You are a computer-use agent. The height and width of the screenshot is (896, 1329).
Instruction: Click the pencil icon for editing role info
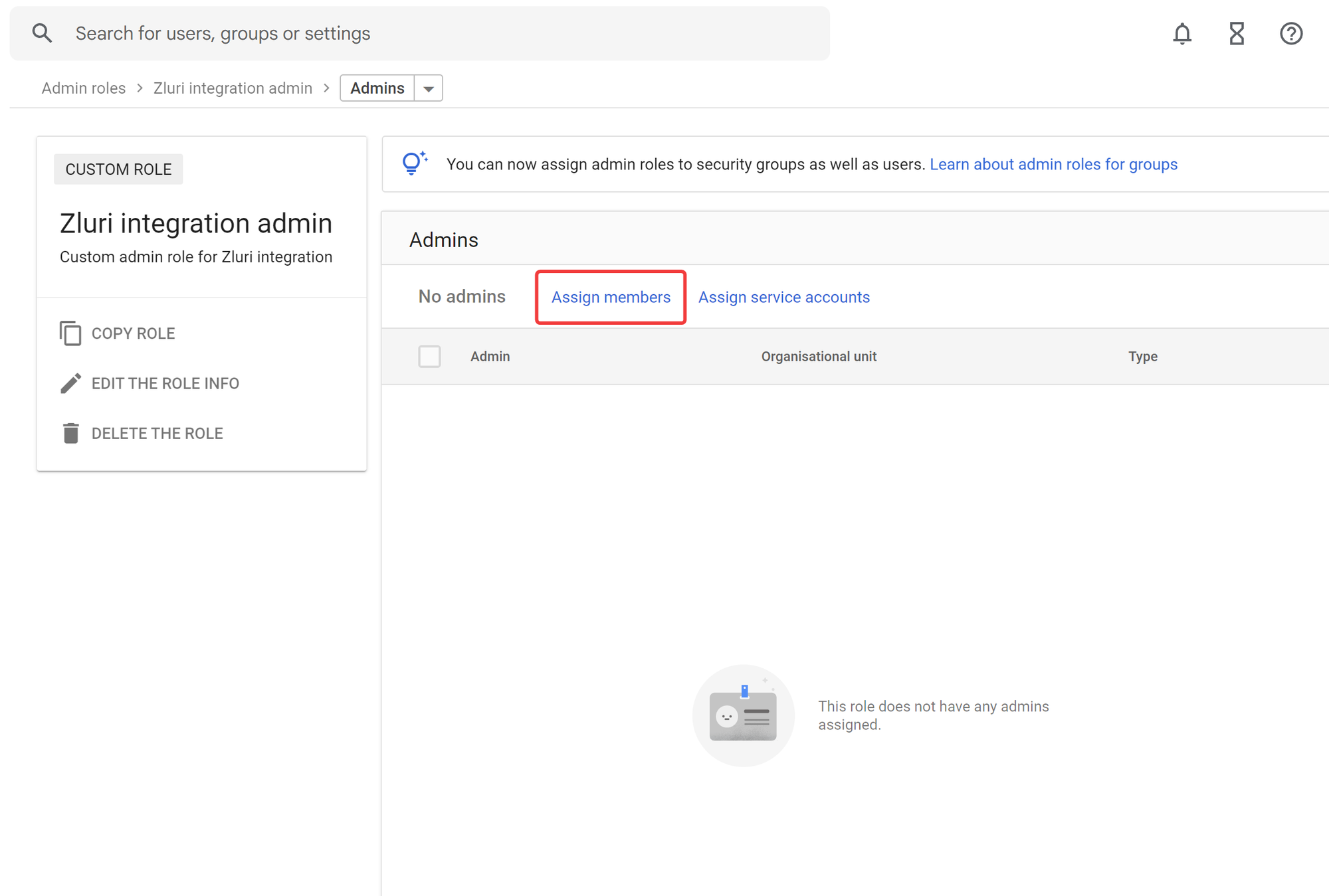(x=70, y=383)
